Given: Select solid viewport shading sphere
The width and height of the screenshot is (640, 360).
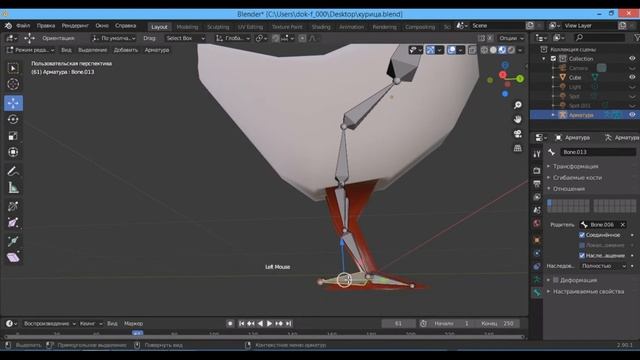Looking at the screenshot, I should click(493, 50).
